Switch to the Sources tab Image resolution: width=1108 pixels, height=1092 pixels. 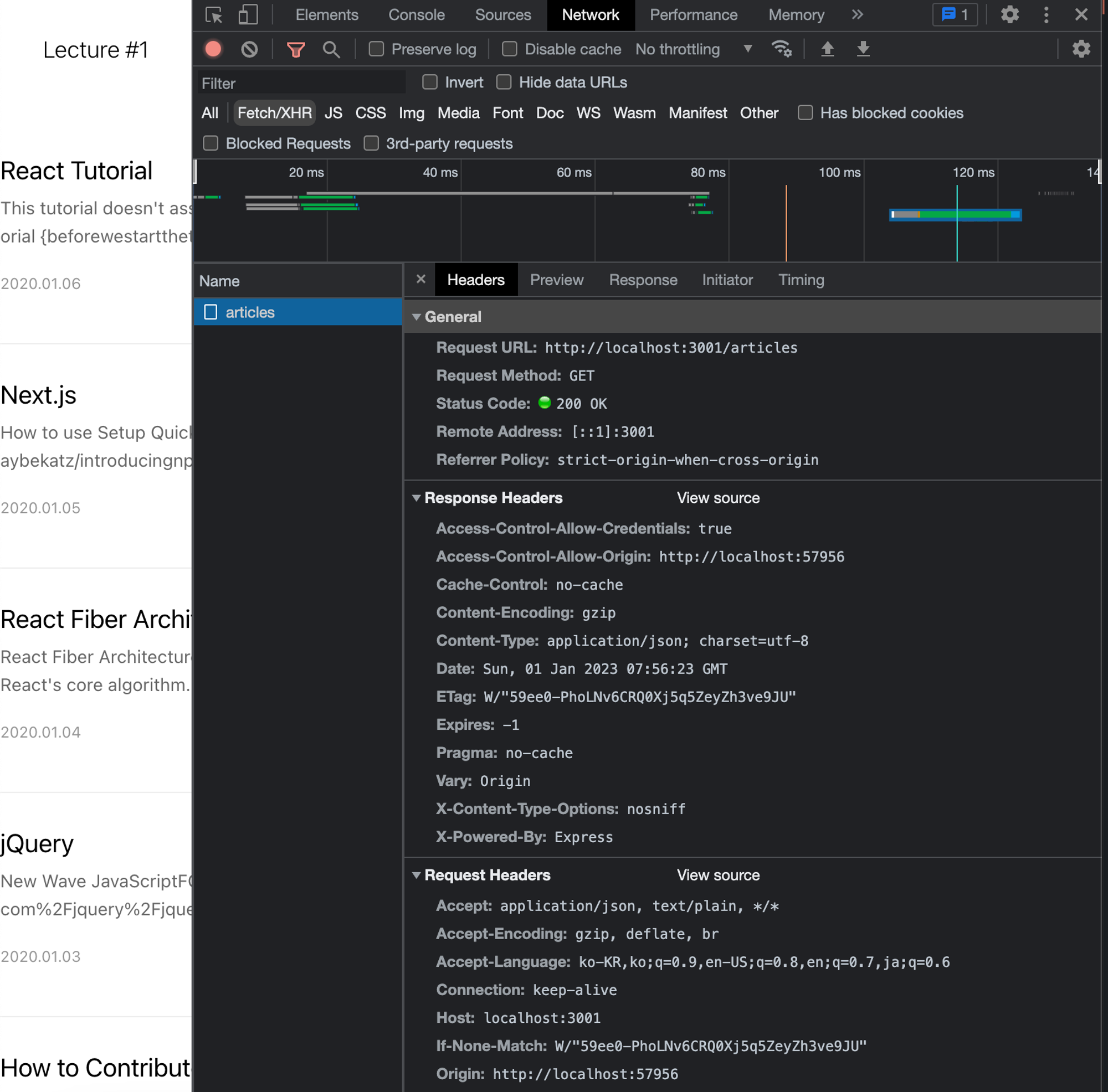click(503, 15)
